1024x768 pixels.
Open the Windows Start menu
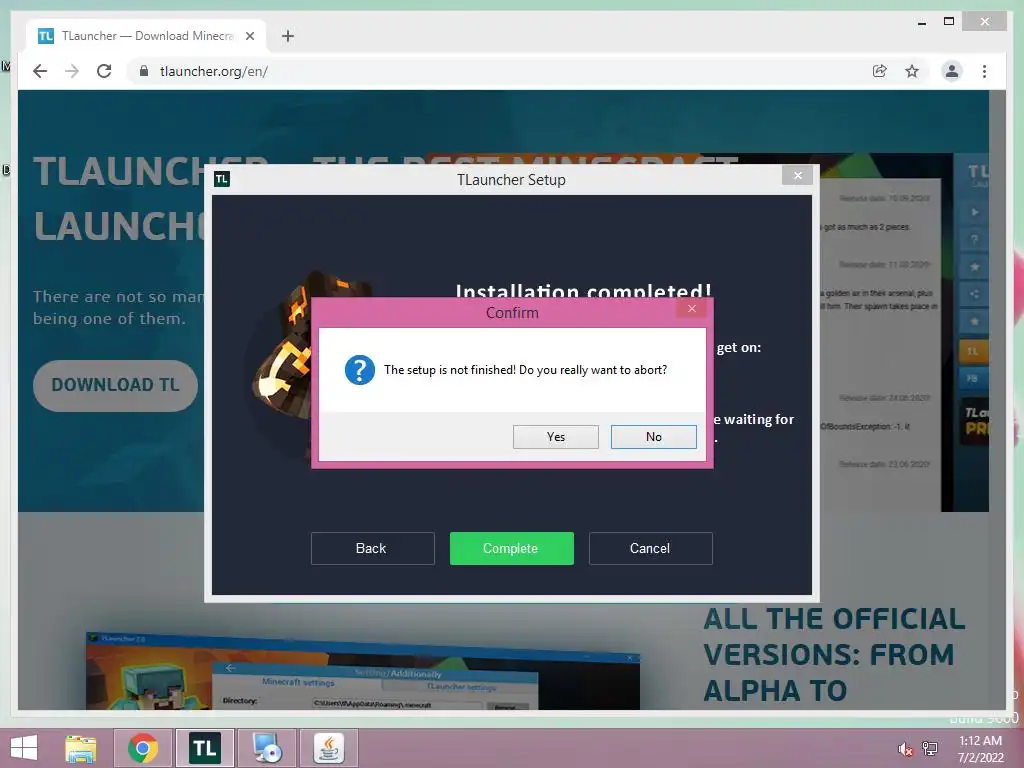24,748
